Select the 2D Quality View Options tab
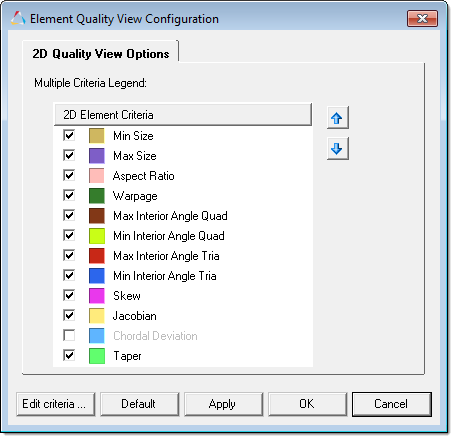This screenshot has width=454, height=439. click(101, 53)
